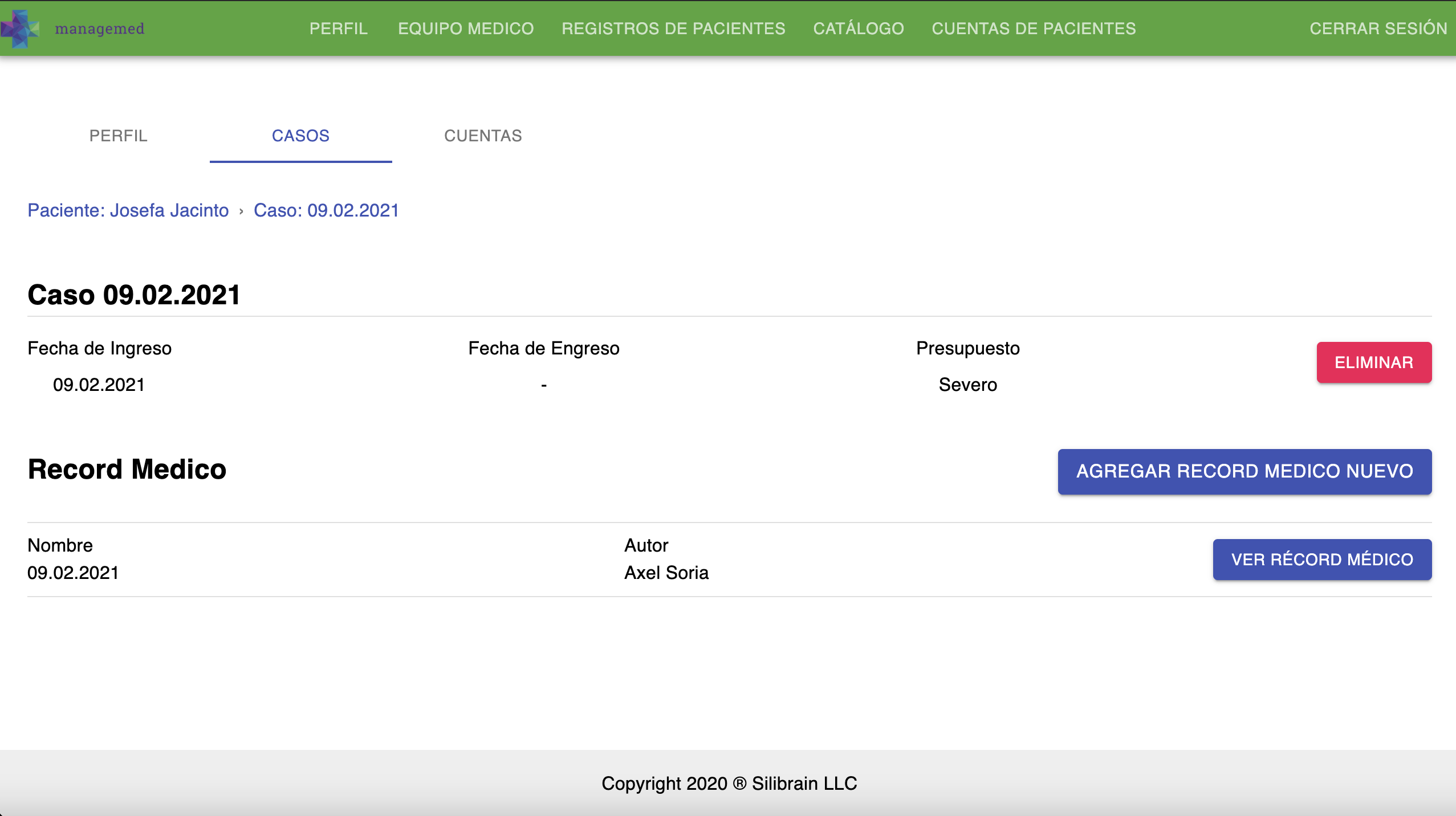This screenshot has height=816, width=1456.
Task: Switch to the CUENTAS tab
Action: tap(483, 136)
